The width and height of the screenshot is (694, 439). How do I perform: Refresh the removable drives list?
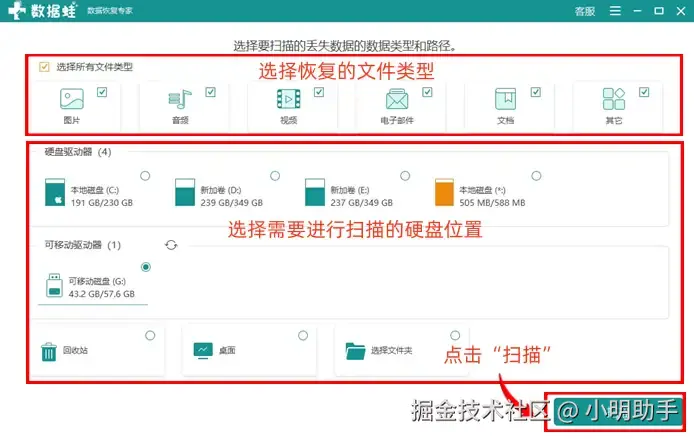171,245
